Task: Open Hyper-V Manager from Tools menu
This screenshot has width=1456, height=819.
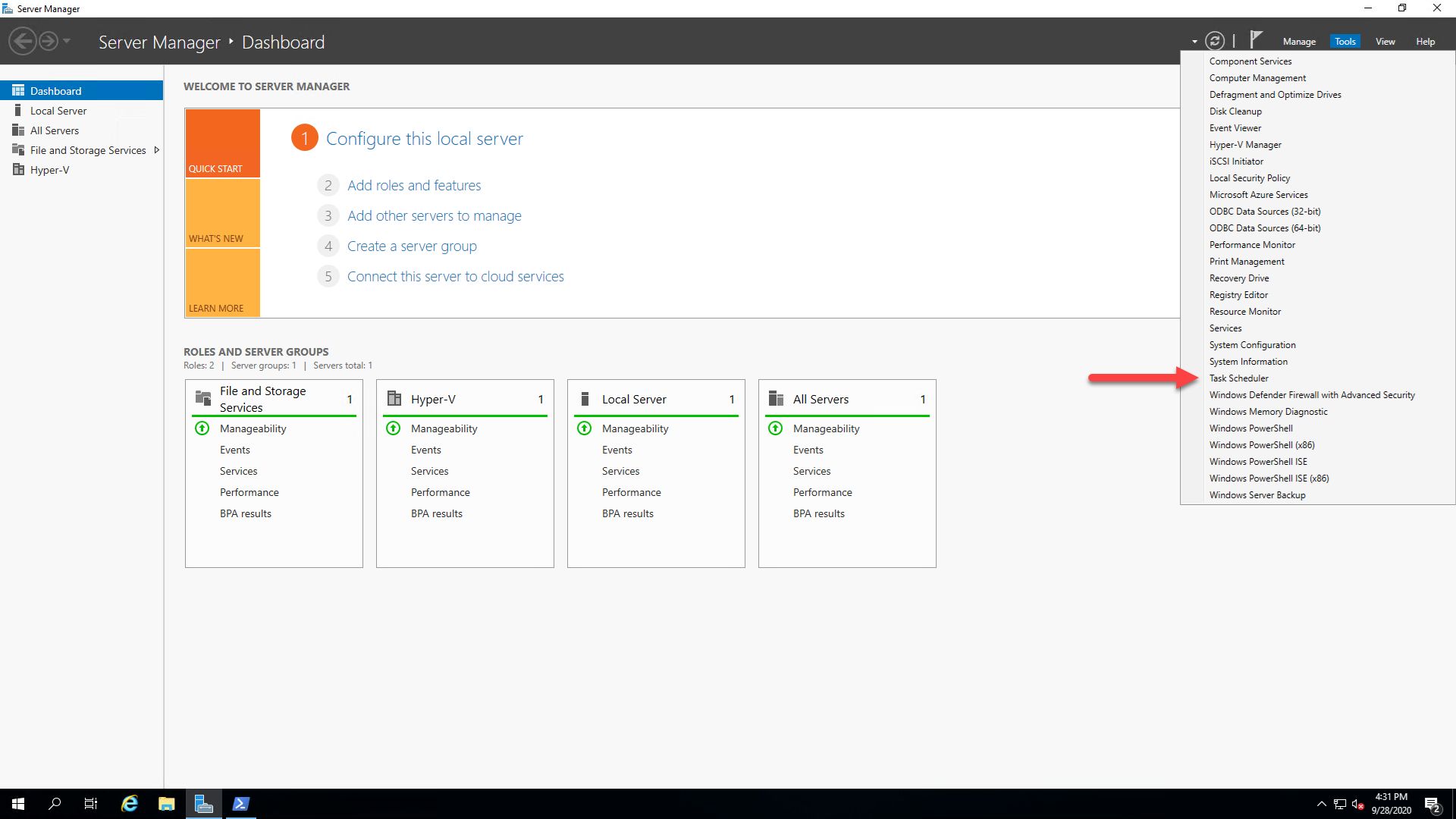Action: [x=1318, y=145]
